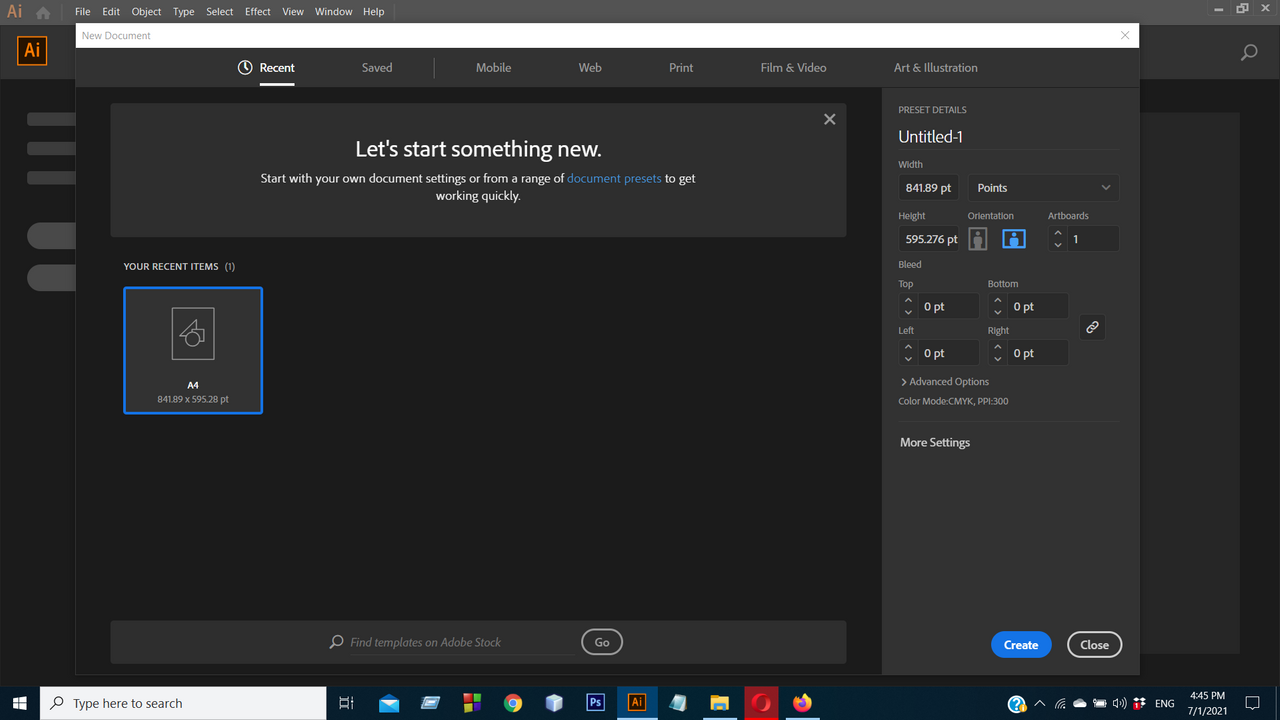
Task: Switch to the Print tab
Action: (681, 68)
